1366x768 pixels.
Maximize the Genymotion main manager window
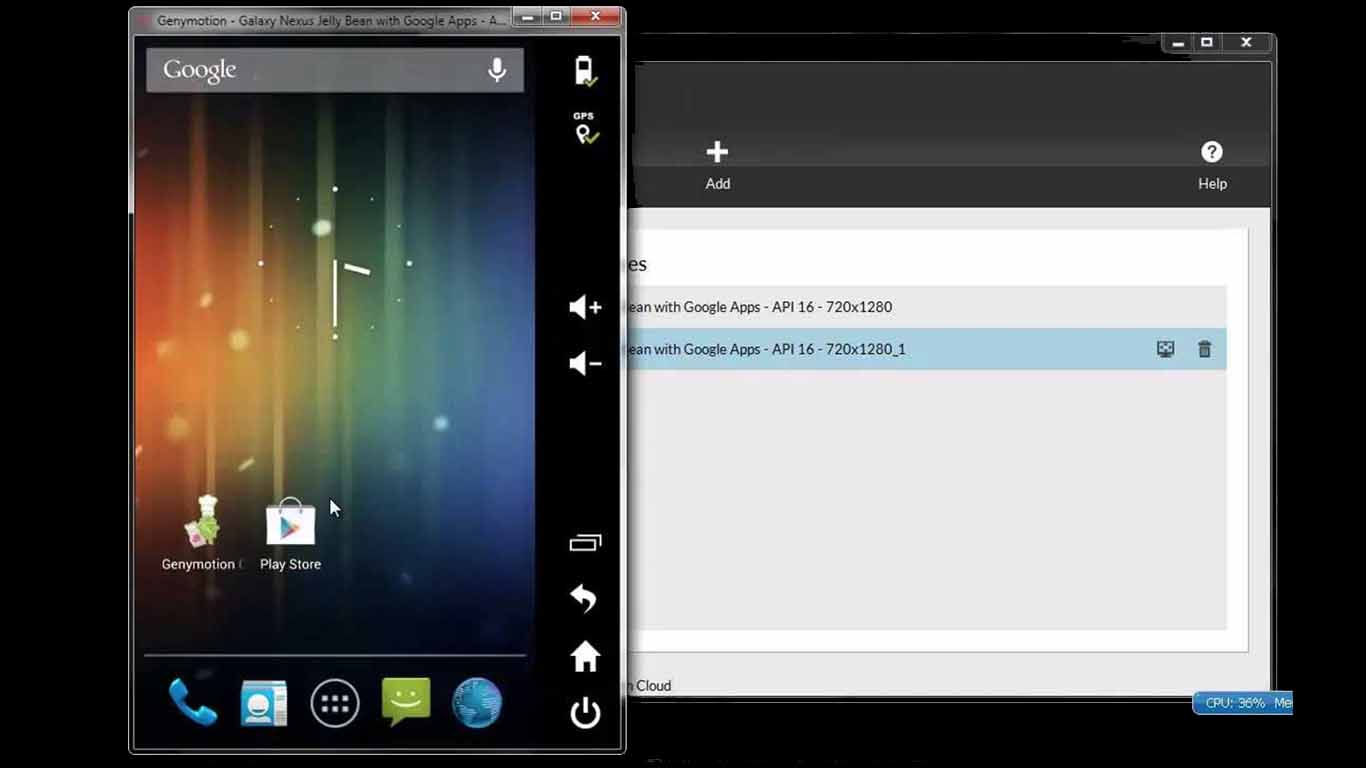coord(1207,42)
